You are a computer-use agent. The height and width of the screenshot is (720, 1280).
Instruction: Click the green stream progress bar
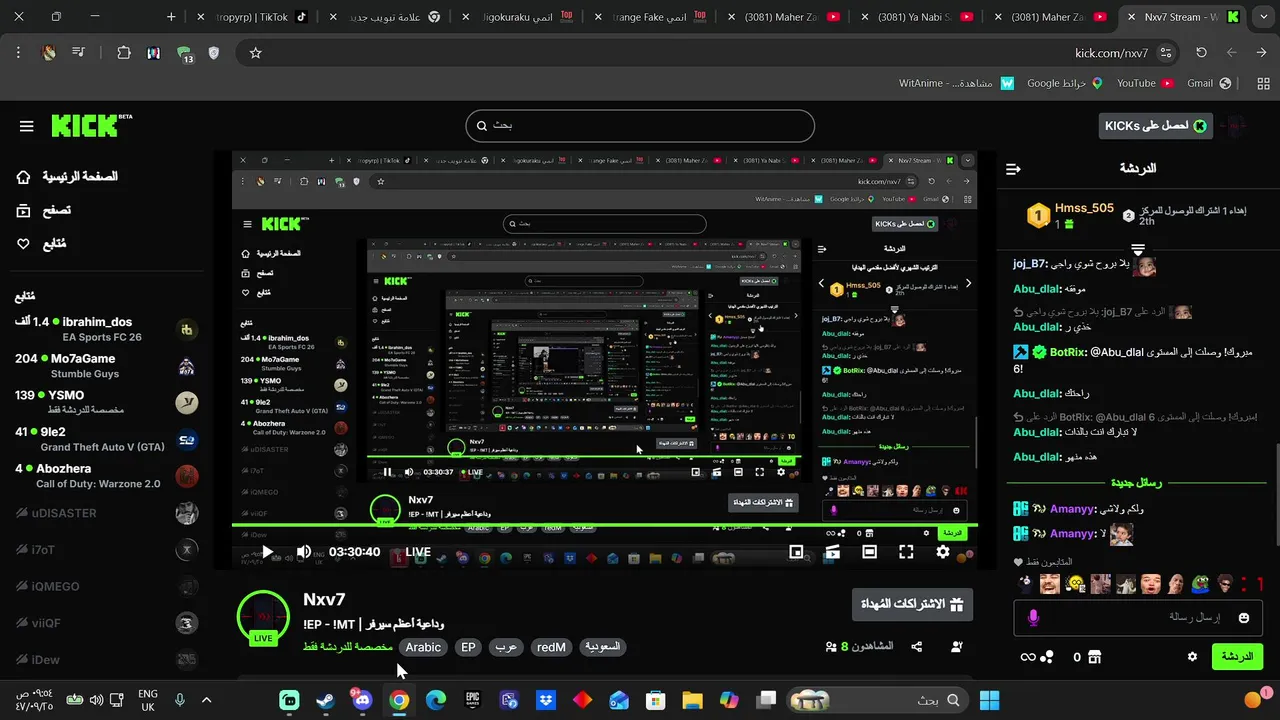tap(605, 526)
